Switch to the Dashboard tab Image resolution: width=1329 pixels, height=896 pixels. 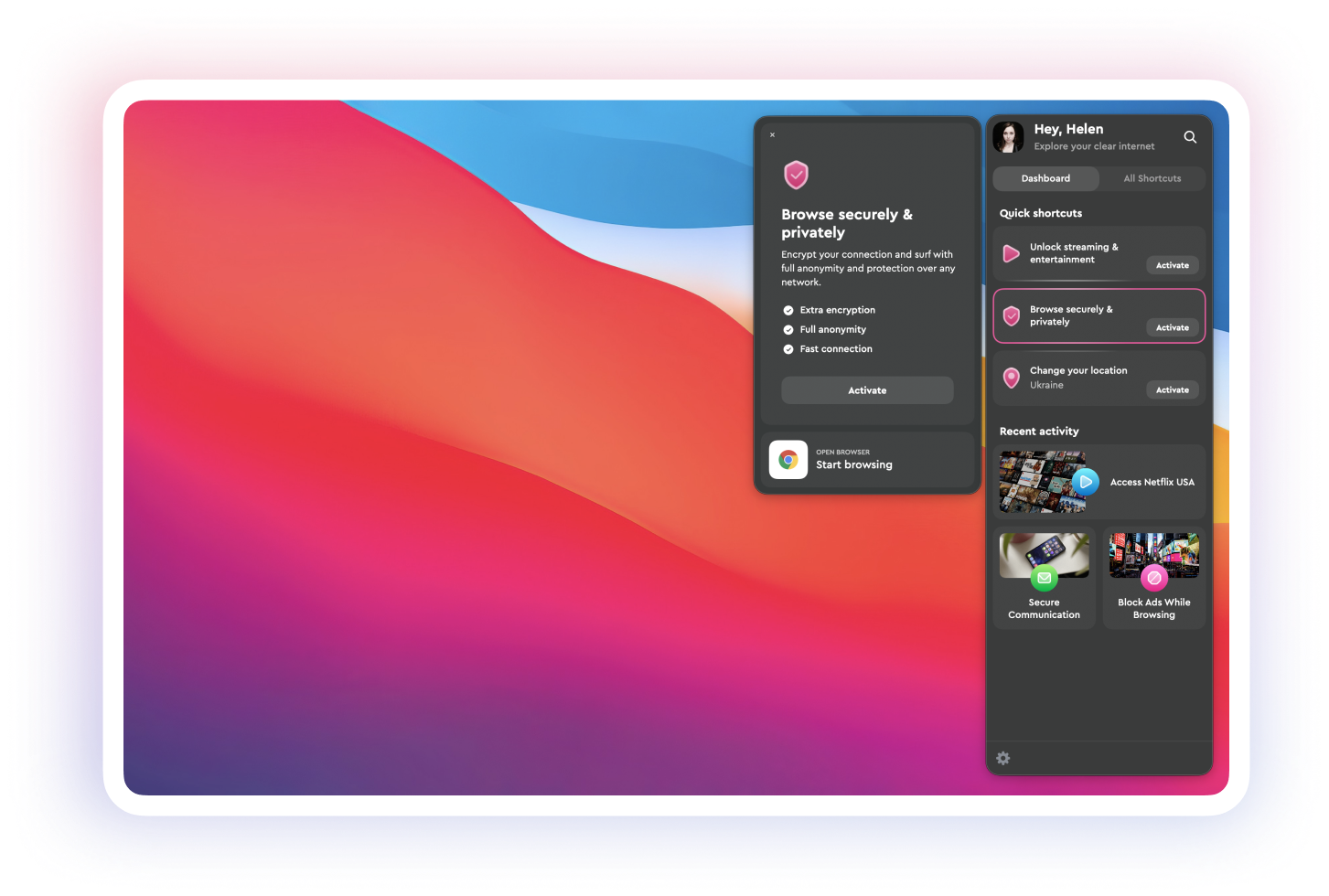tap(1045, 178)
